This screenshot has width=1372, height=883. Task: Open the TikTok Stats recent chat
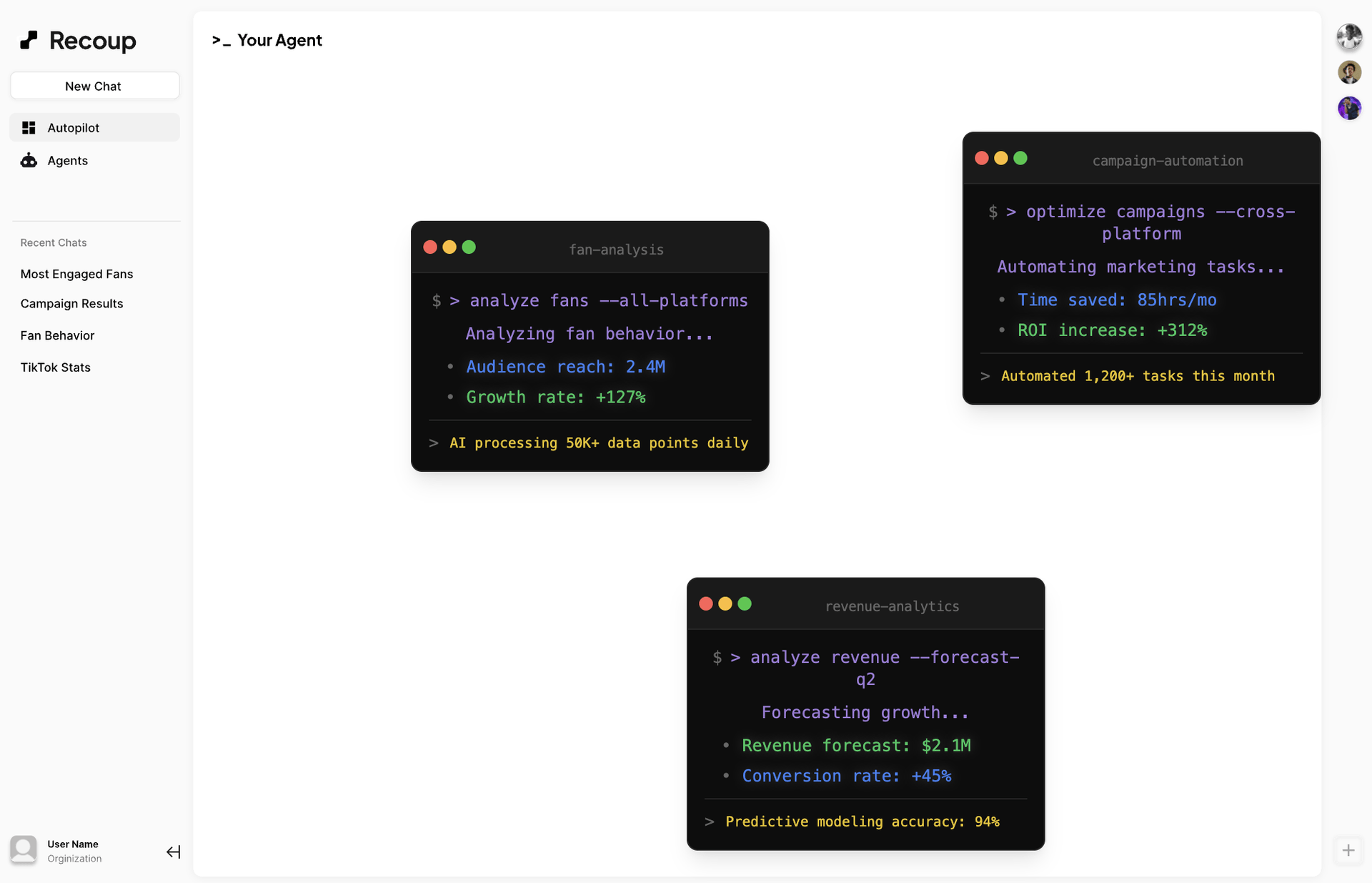pyautogui.click(x=55, y=367)
